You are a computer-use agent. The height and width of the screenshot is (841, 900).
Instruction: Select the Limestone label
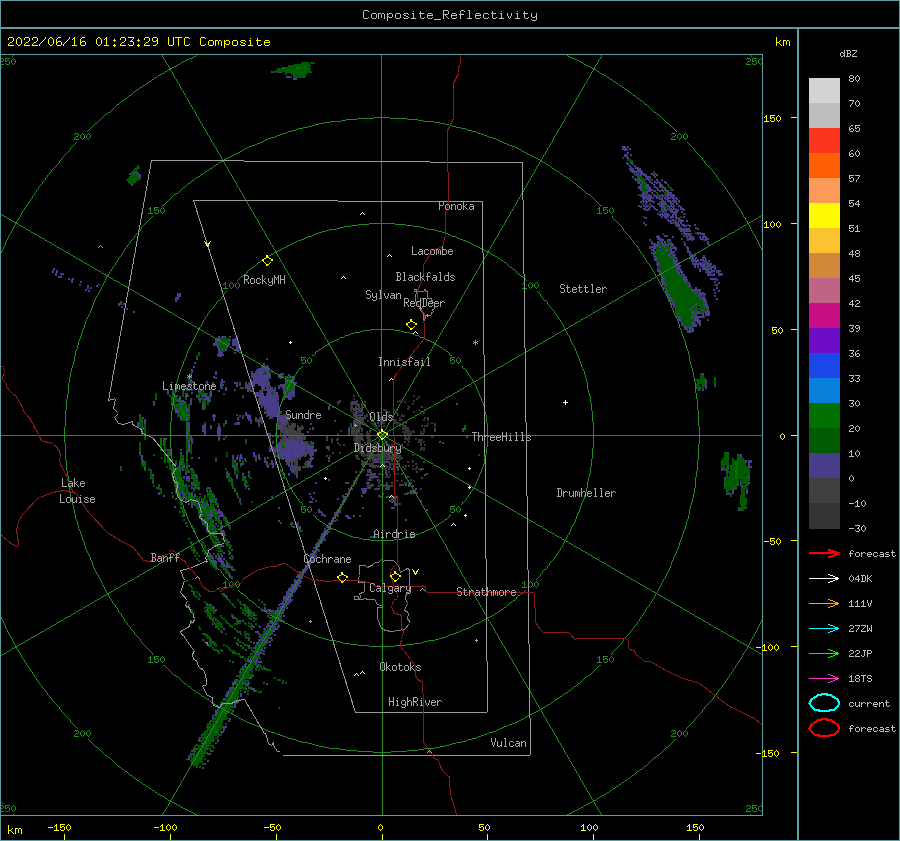(189, 386)
